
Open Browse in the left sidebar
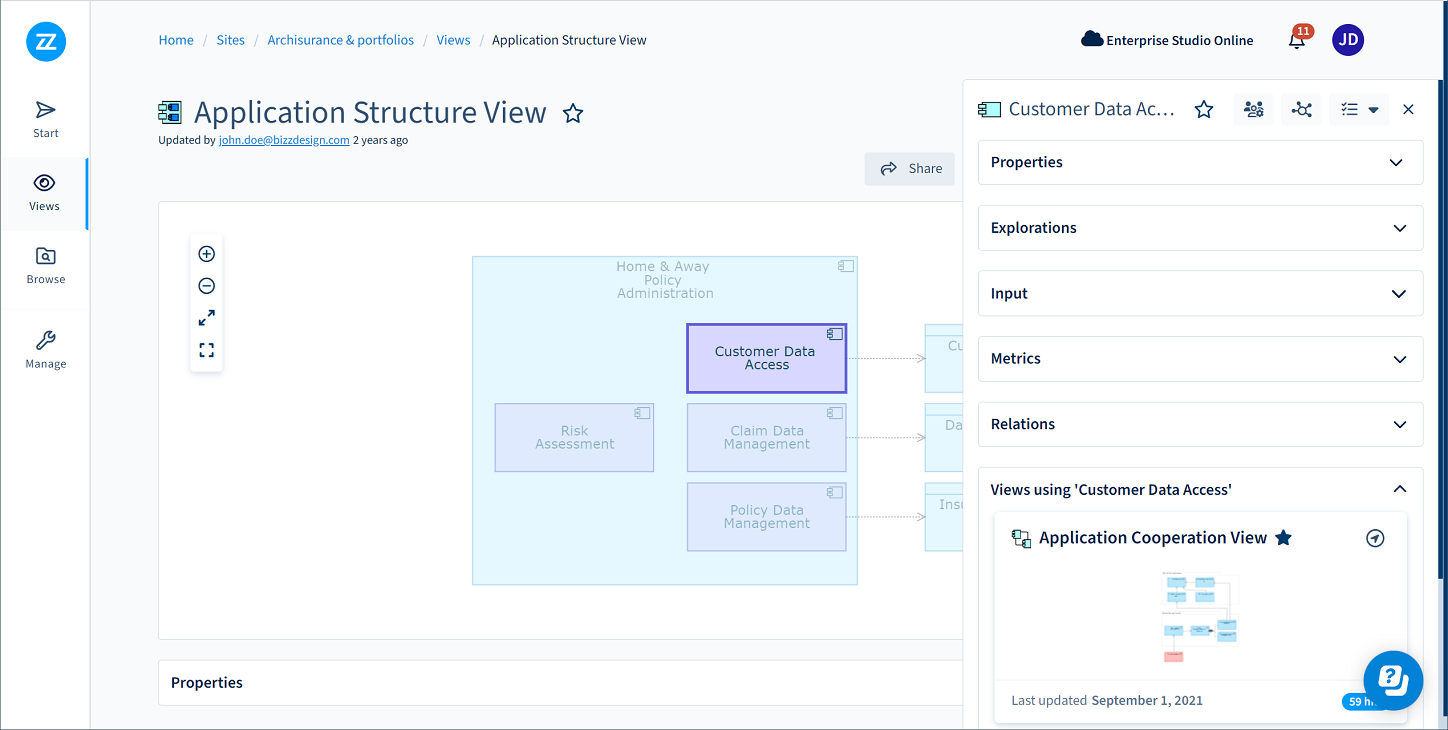click(45, 266)
